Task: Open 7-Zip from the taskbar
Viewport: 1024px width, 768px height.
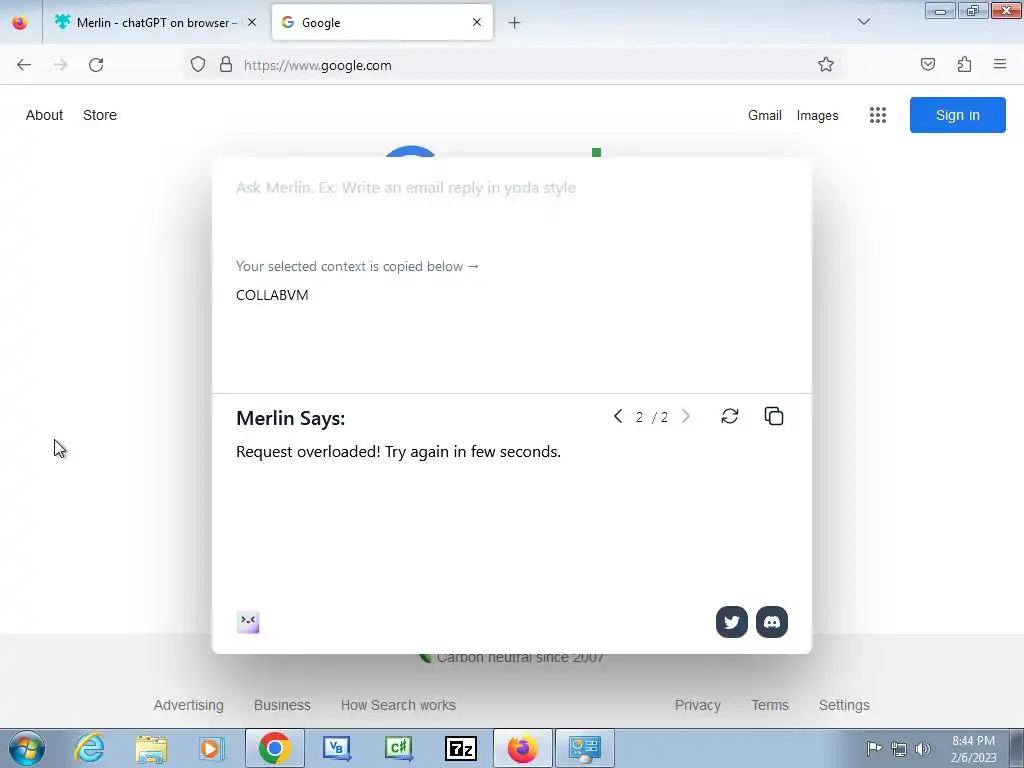Action: [x=460, y=749]
